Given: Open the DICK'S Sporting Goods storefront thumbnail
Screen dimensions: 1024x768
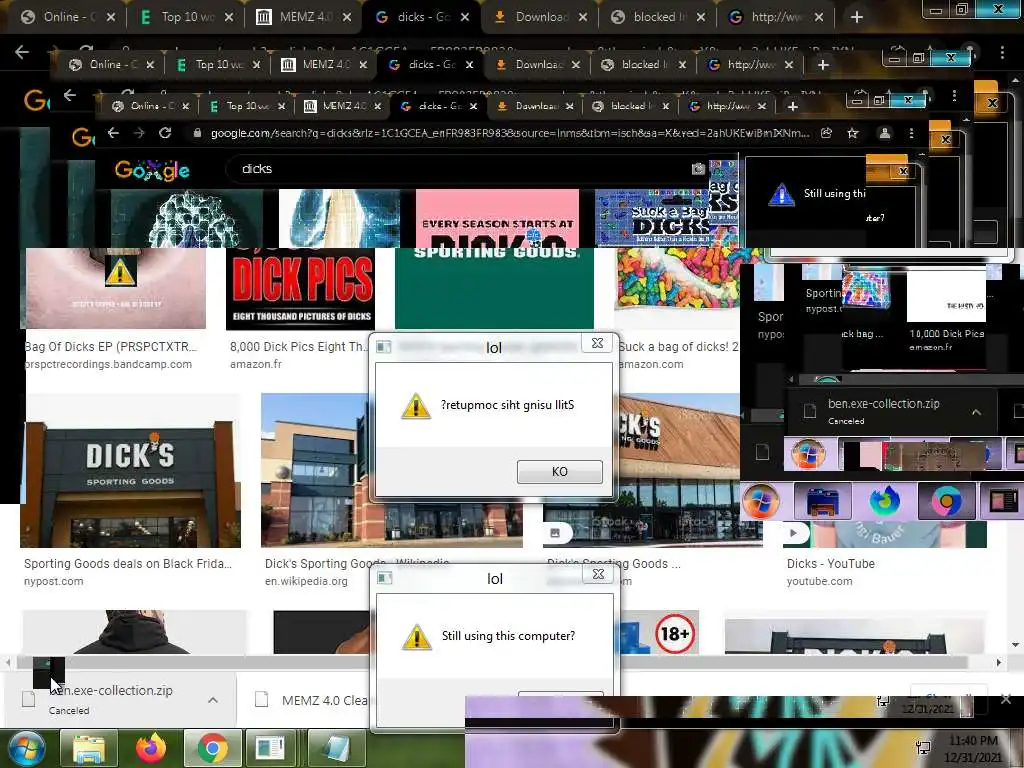Looking at the screenshot, I should click(131, 471).
